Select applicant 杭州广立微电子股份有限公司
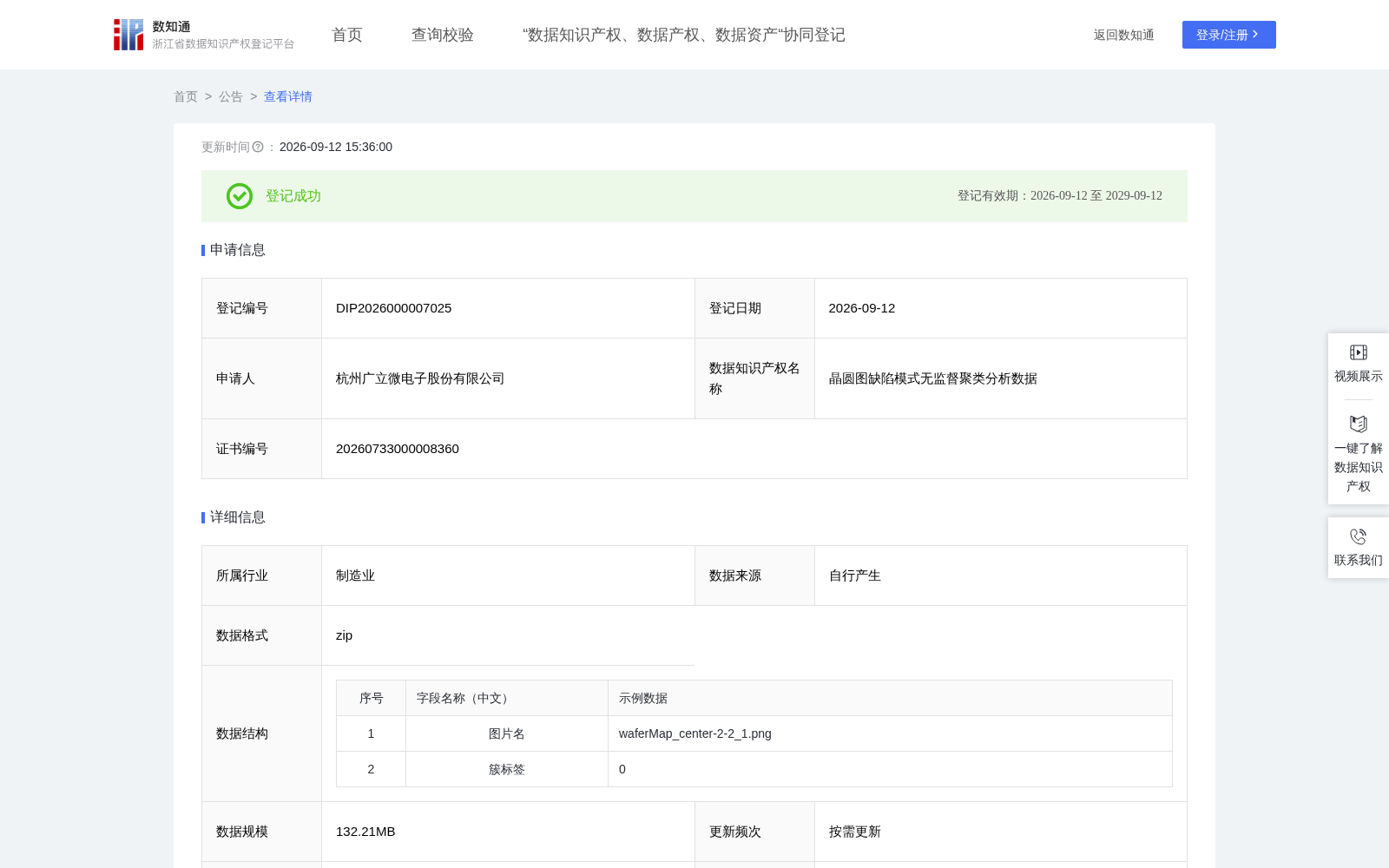 click(x=420, y=378)
